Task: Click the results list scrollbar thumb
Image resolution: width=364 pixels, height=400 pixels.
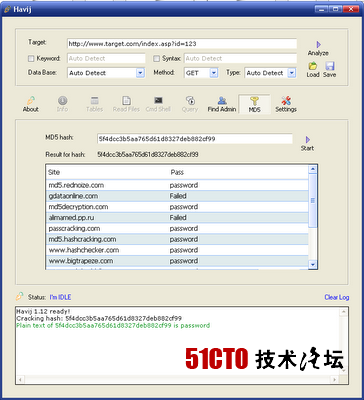Action: (313, 201)
